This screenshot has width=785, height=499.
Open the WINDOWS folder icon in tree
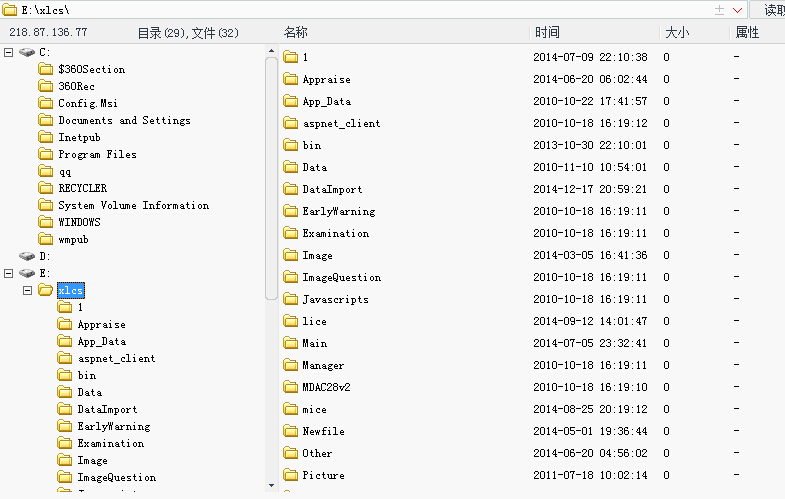(46, 222)
